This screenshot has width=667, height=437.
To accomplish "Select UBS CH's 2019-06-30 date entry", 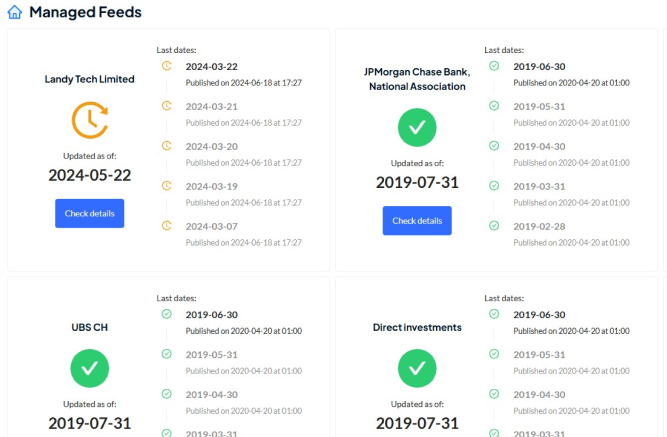I will click(211, 315).
